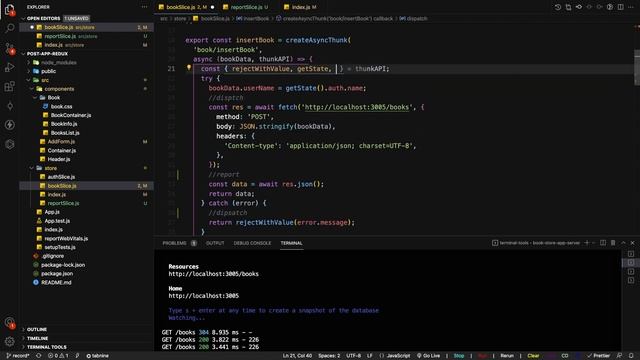
Task: Split the editor right
Action: (x=620, y=7)
